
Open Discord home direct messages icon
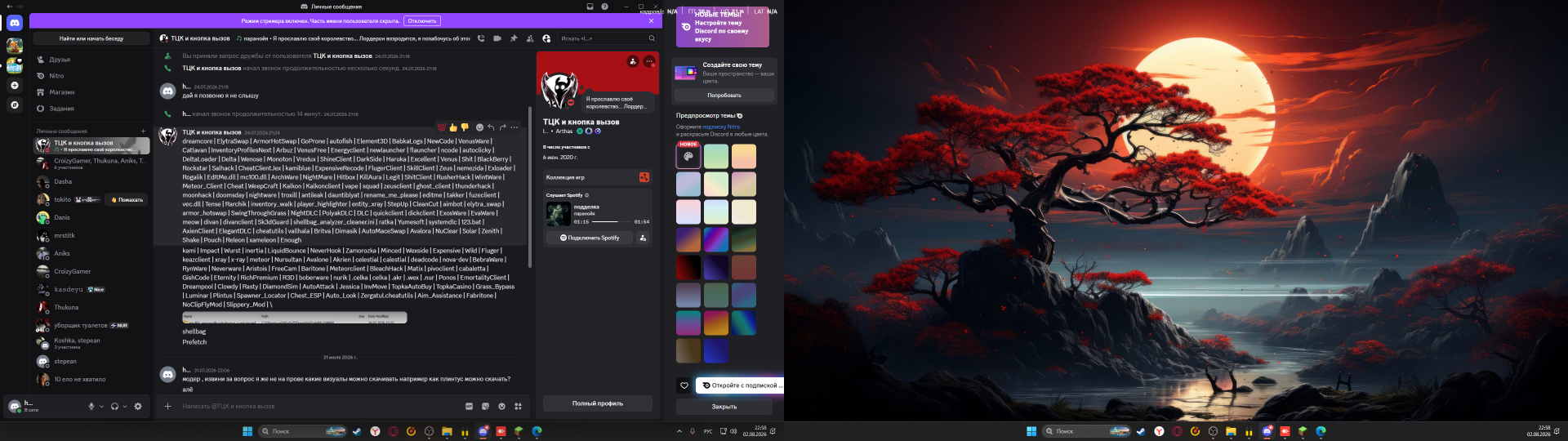click(15, 24)
